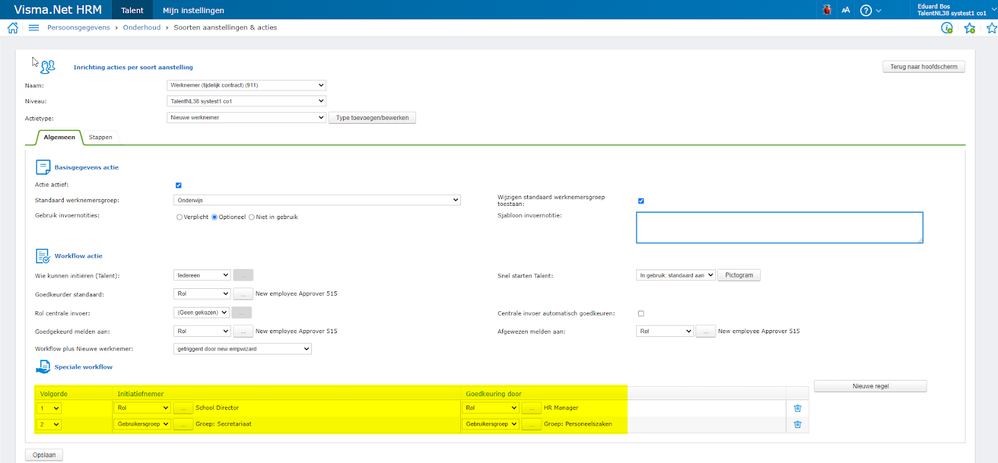The height and width of the screenshot is (463, 998).
Task: Switch to the Stappen tab
Action: pyautogui.click(x=101, y=137)
